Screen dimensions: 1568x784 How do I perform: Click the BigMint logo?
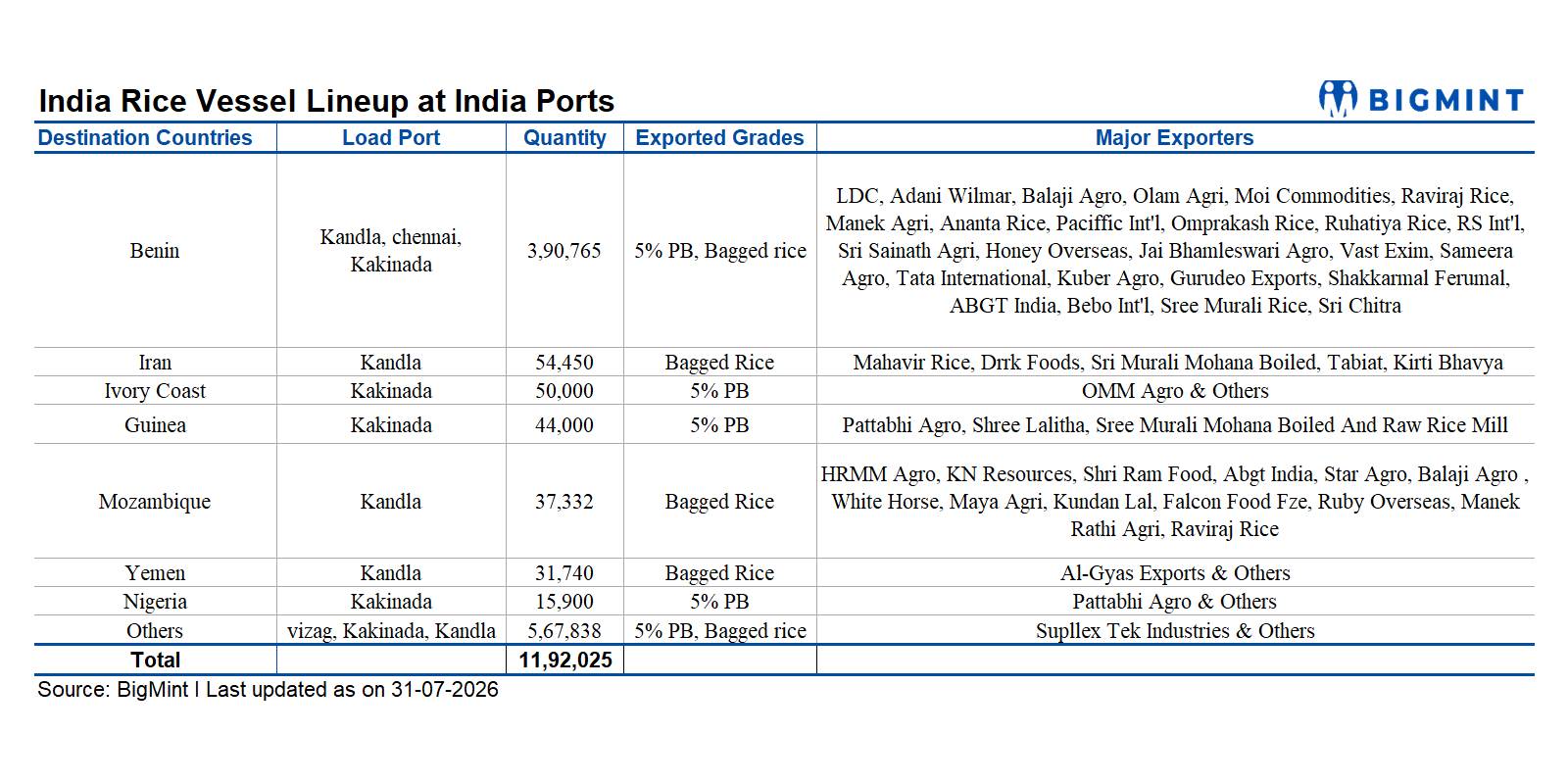(x=1421, y=99)
